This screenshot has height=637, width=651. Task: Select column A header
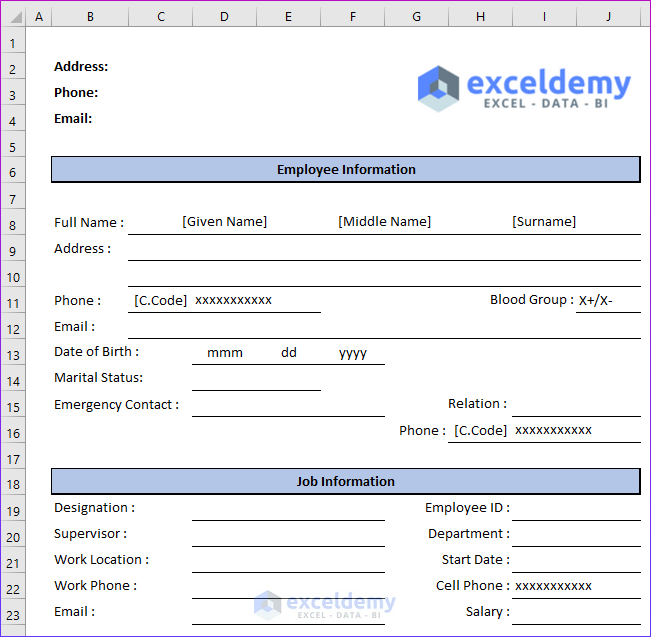point(39,17)
